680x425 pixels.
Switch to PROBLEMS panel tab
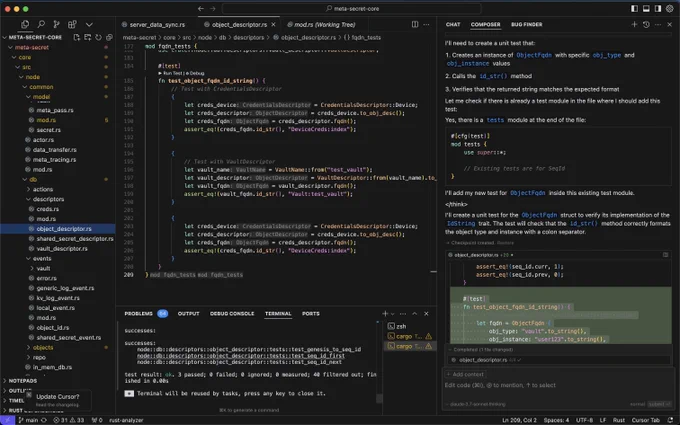coord(138,314)
